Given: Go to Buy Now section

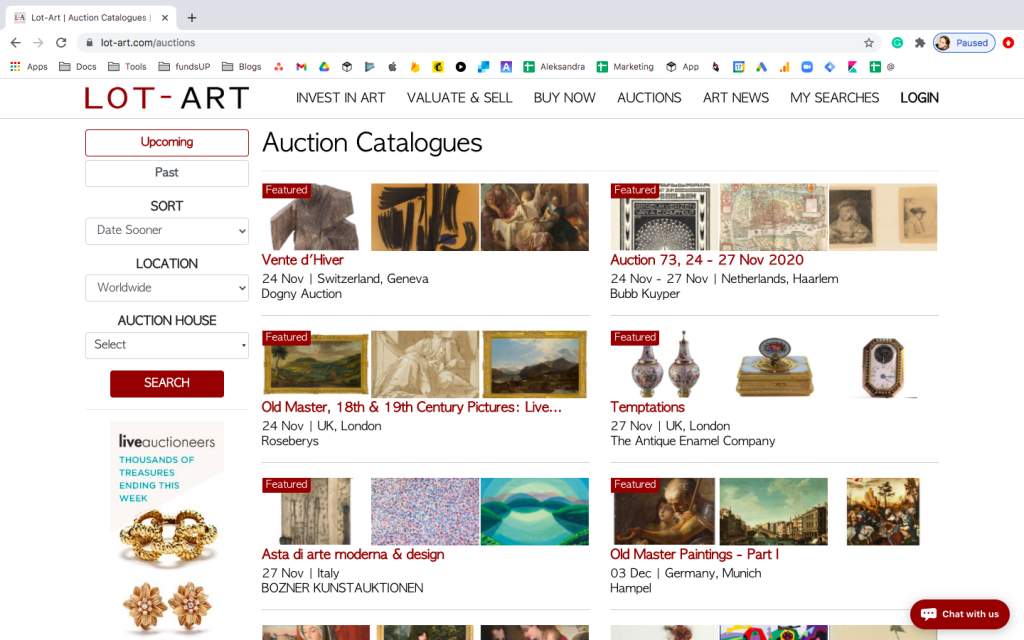Looking at the screenshot, I should 564,98.
